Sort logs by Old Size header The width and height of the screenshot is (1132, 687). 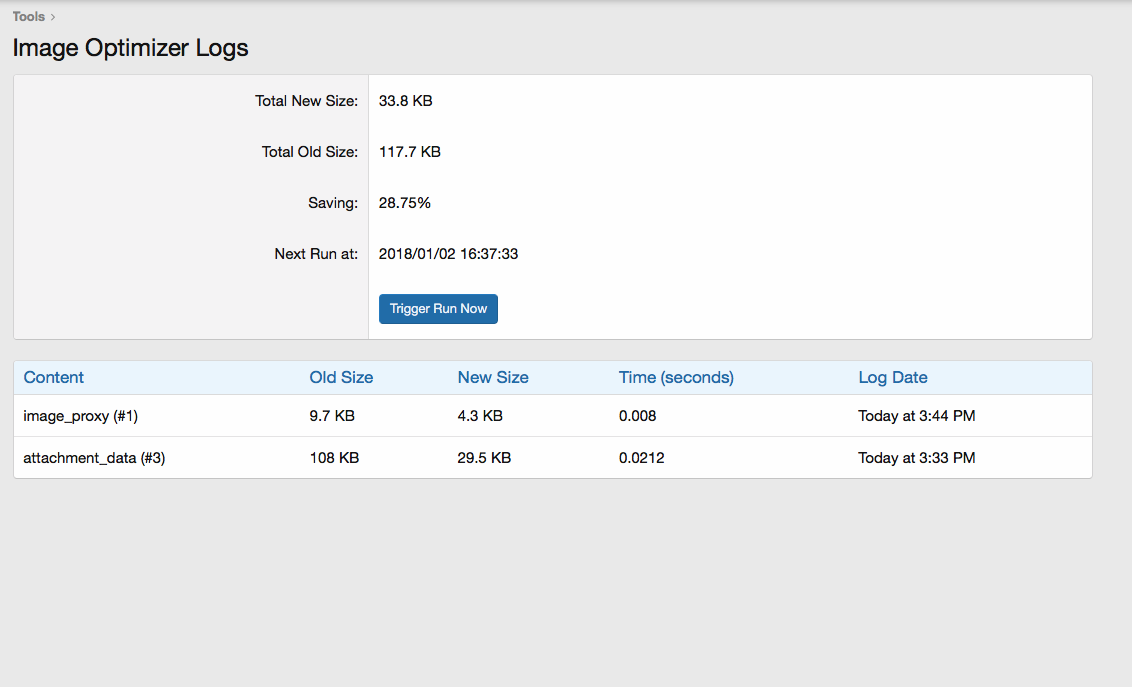point(341,377)
